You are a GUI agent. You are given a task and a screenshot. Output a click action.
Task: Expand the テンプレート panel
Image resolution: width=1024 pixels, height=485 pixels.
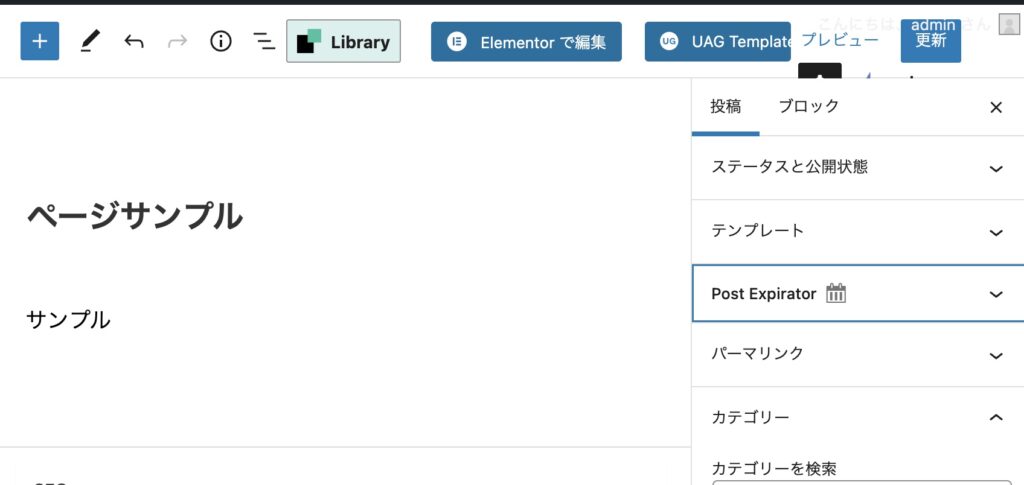click(x=995, y=232)
